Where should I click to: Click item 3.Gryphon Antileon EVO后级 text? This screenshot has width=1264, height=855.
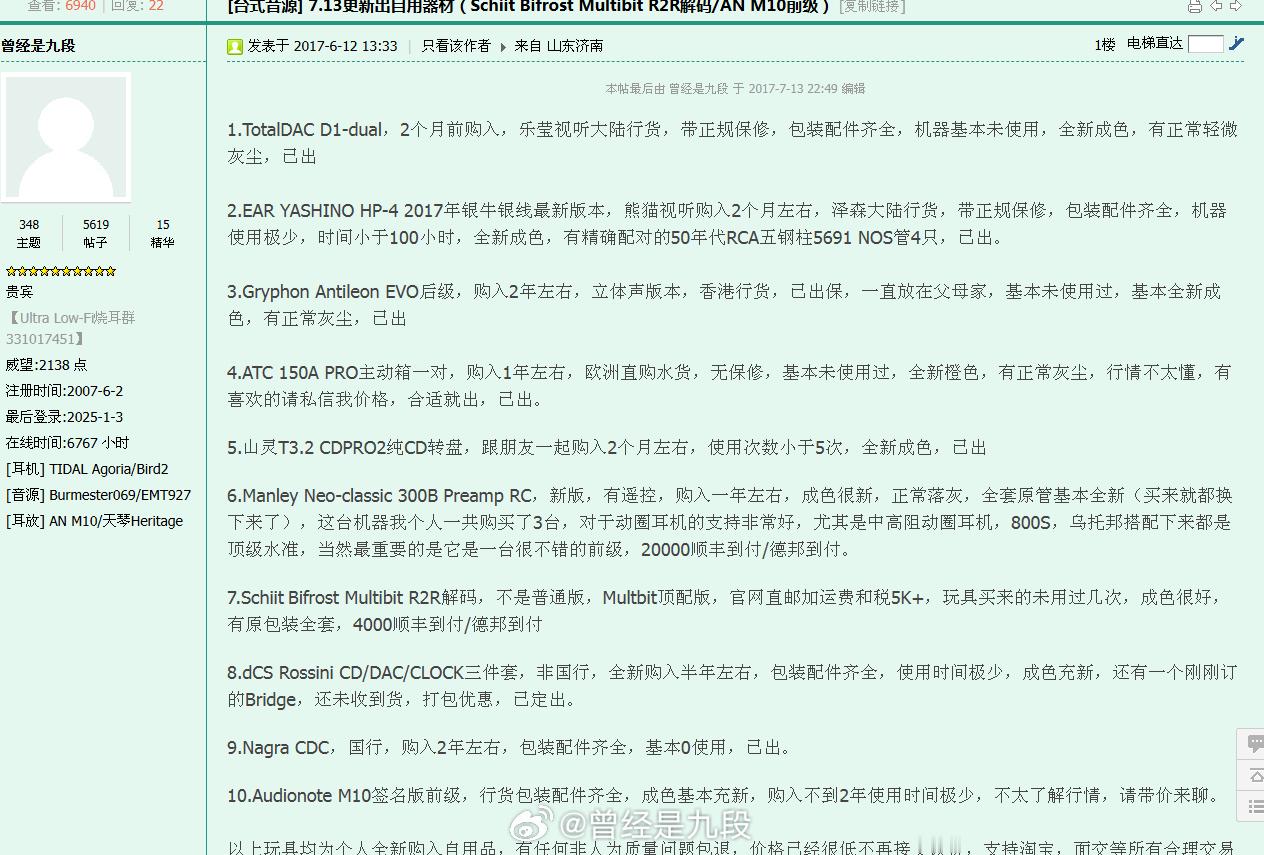[x=341, y=292]
